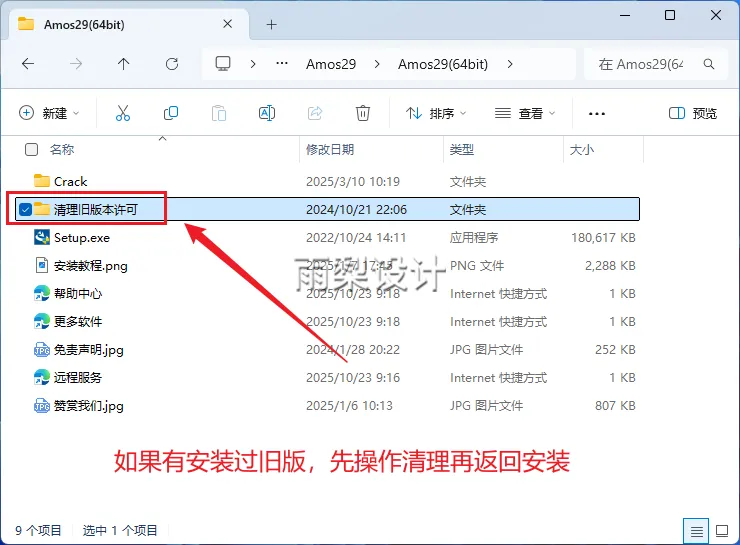The height and width of the screenshot is (545, 740).
Task: Select the 安装教程.png file name
Action: (x=91, y=266)
